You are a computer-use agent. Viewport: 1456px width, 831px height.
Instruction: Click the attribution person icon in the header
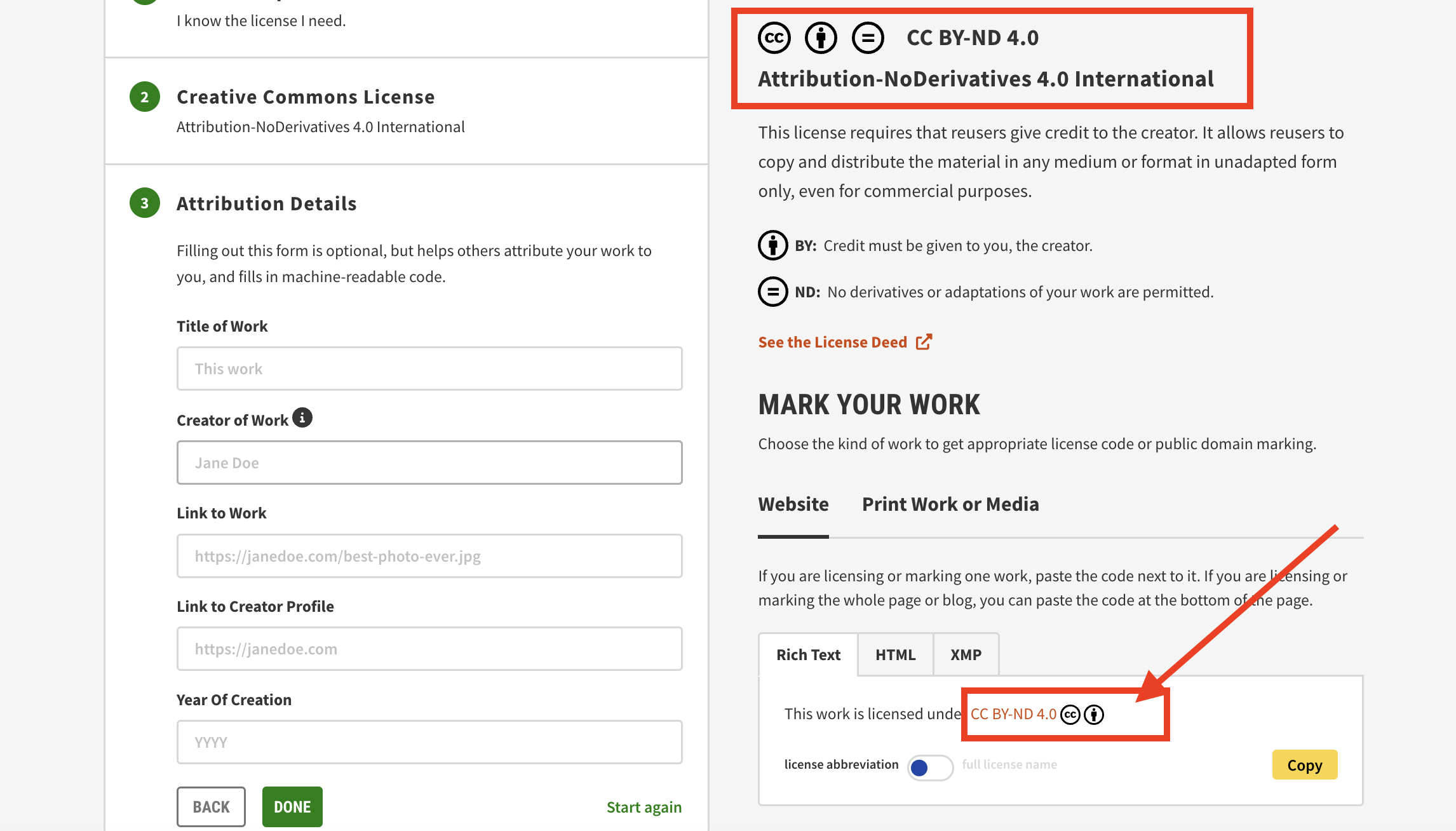click(820, 37)
